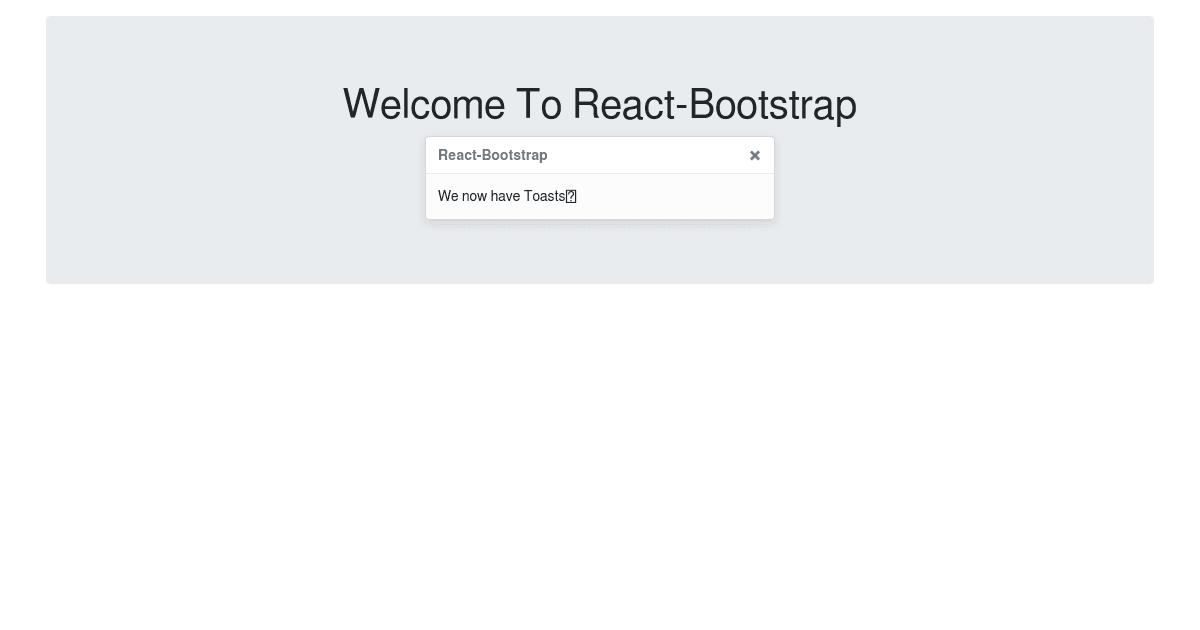Click the missing emoji glyph after Toasts
The image size is (1200, 630).
pos(571,196)
